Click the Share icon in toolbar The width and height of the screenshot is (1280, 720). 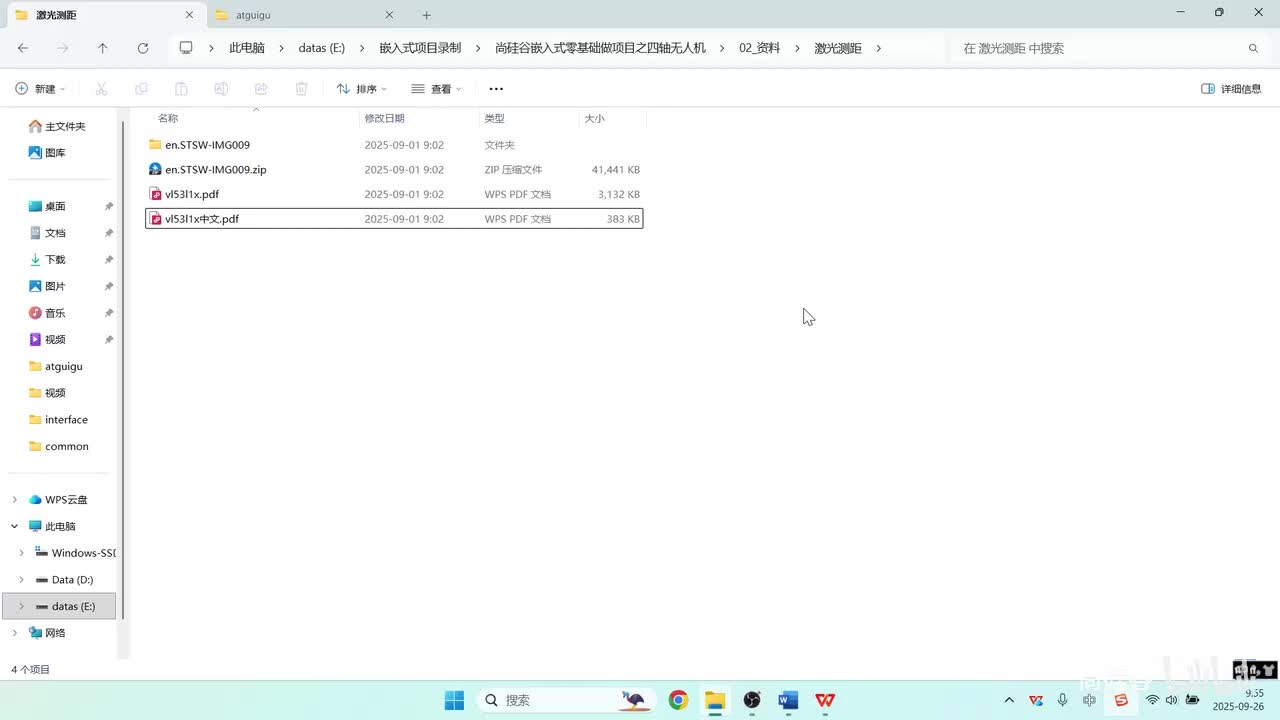tap(261, 89)
